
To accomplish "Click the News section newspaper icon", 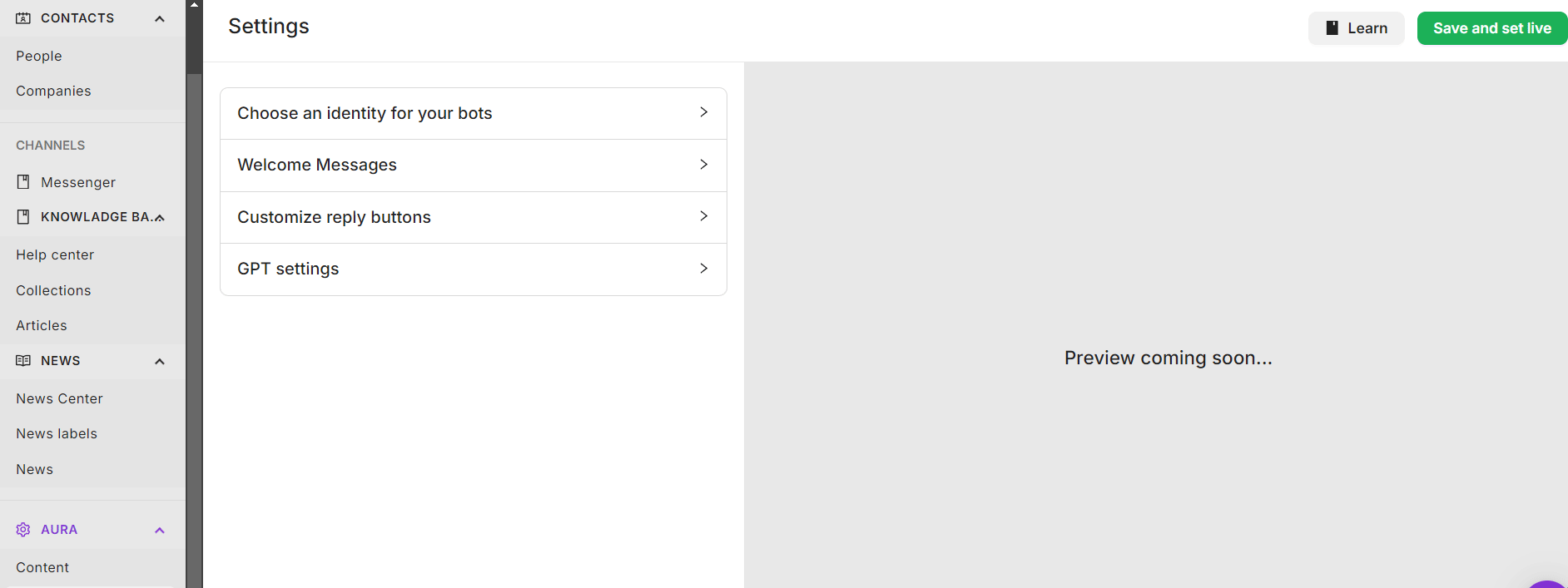I will (23, 361).
